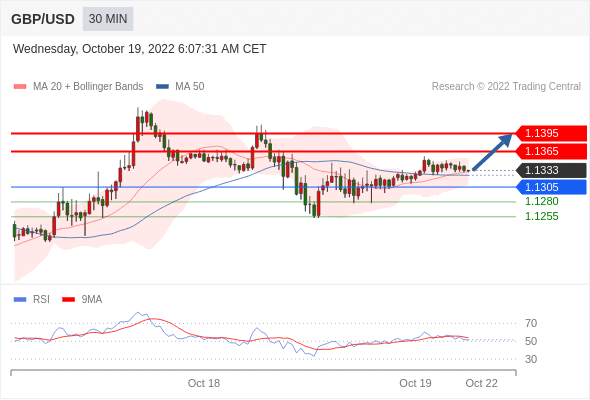Screen dimensions: 590x400
Task: Select the 1.1365 resistance price tag
Action: [551, 151]
